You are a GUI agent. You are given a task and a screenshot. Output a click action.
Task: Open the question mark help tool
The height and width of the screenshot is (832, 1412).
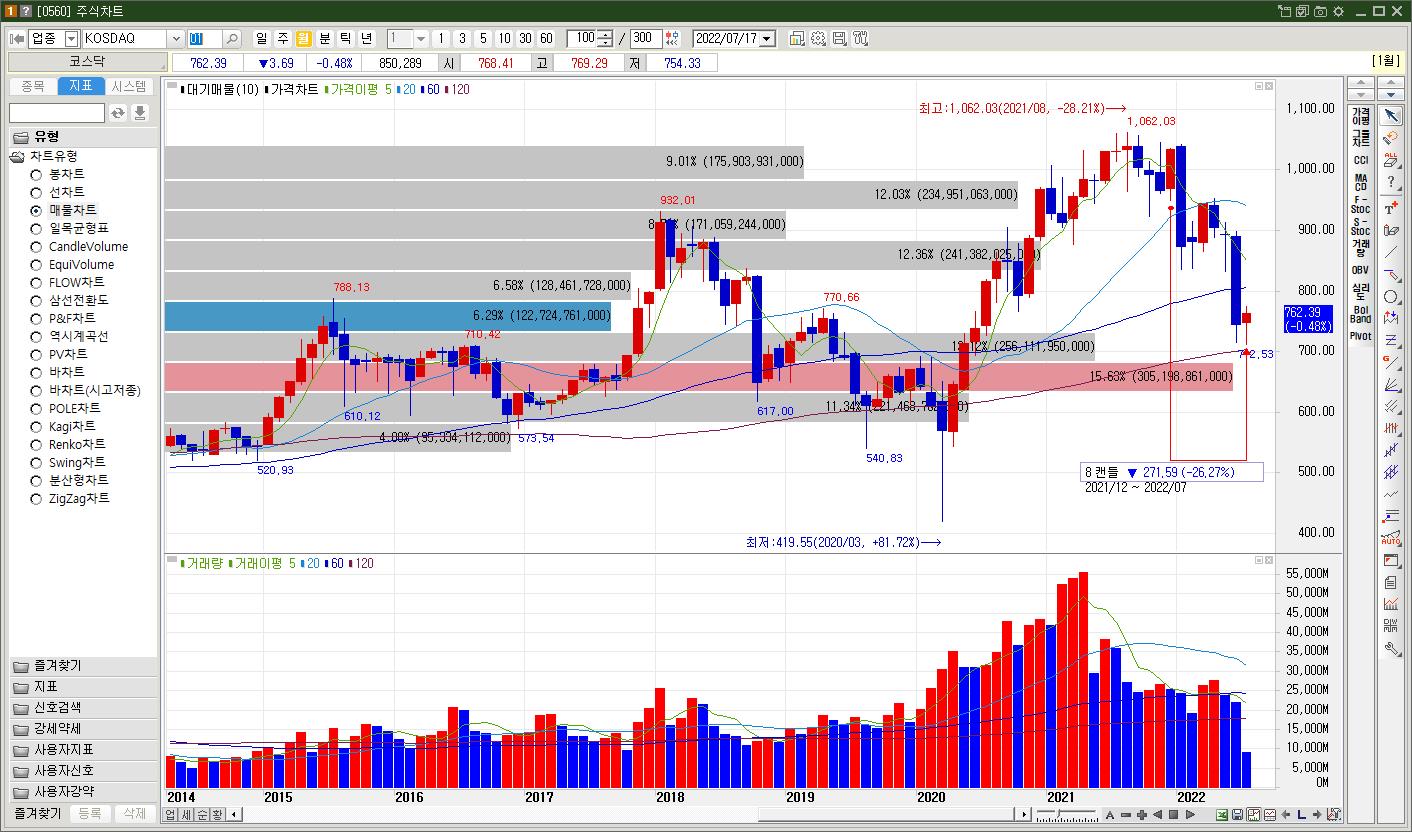pyautogui.click(x=1390, y=182)
